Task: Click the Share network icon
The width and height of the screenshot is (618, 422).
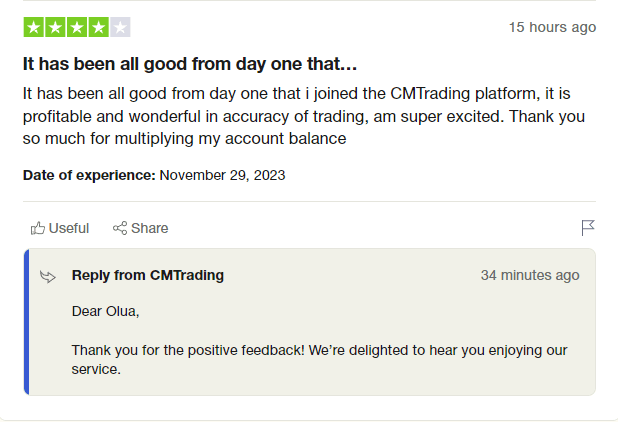Action: [x=120, y=228]
